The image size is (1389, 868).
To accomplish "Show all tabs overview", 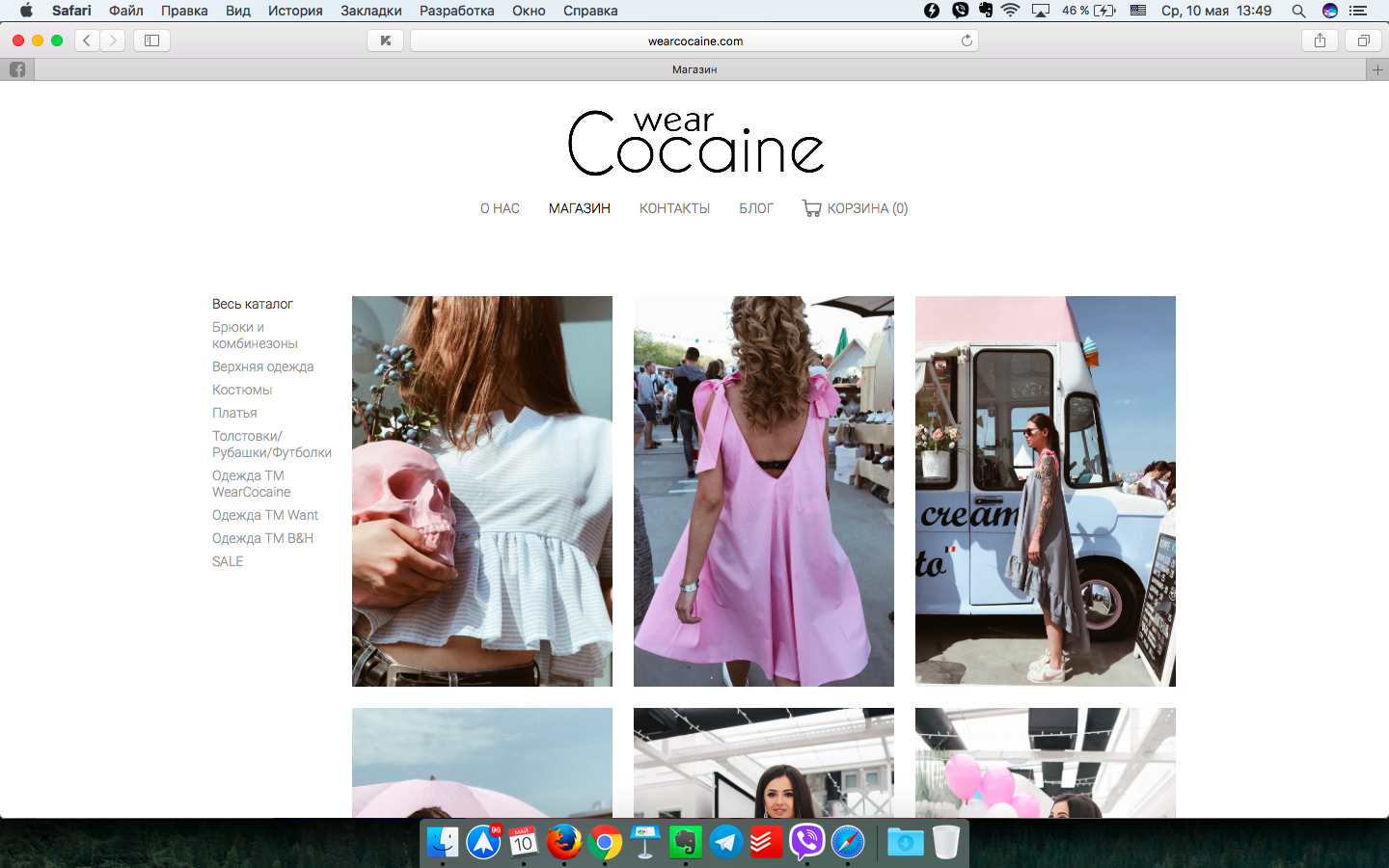I will [1364, 41].
